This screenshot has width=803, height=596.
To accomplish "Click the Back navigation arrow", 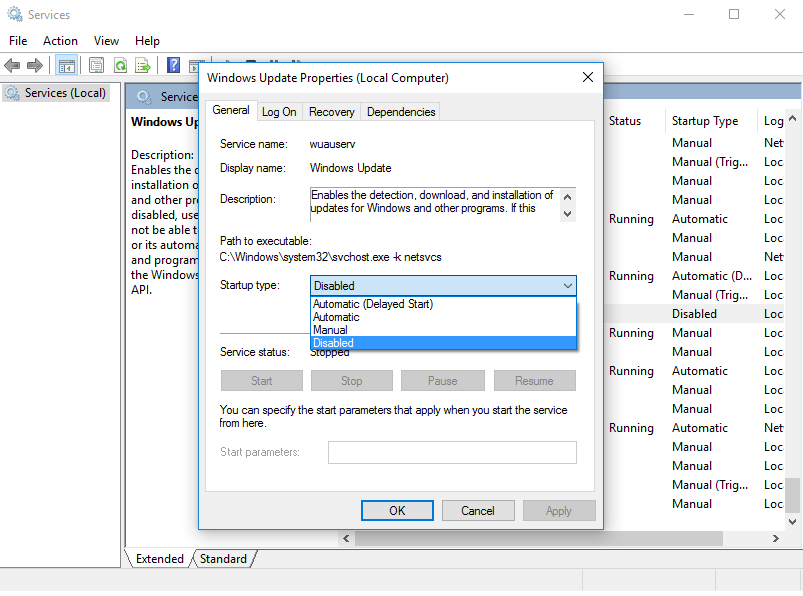I will (x=12, y=65).
